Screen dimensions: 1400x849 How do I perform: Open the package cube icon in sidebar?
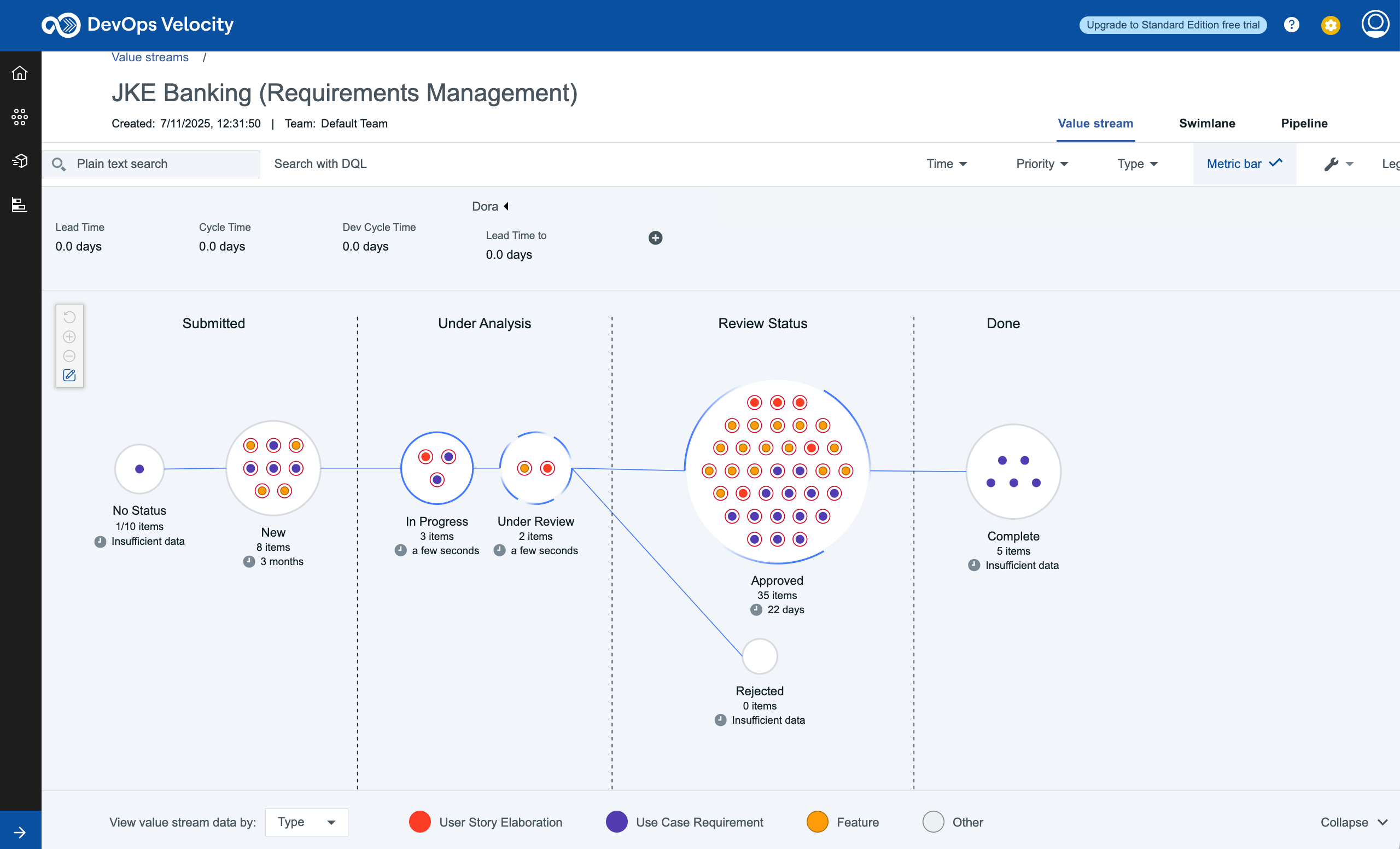tap(20, 161)
